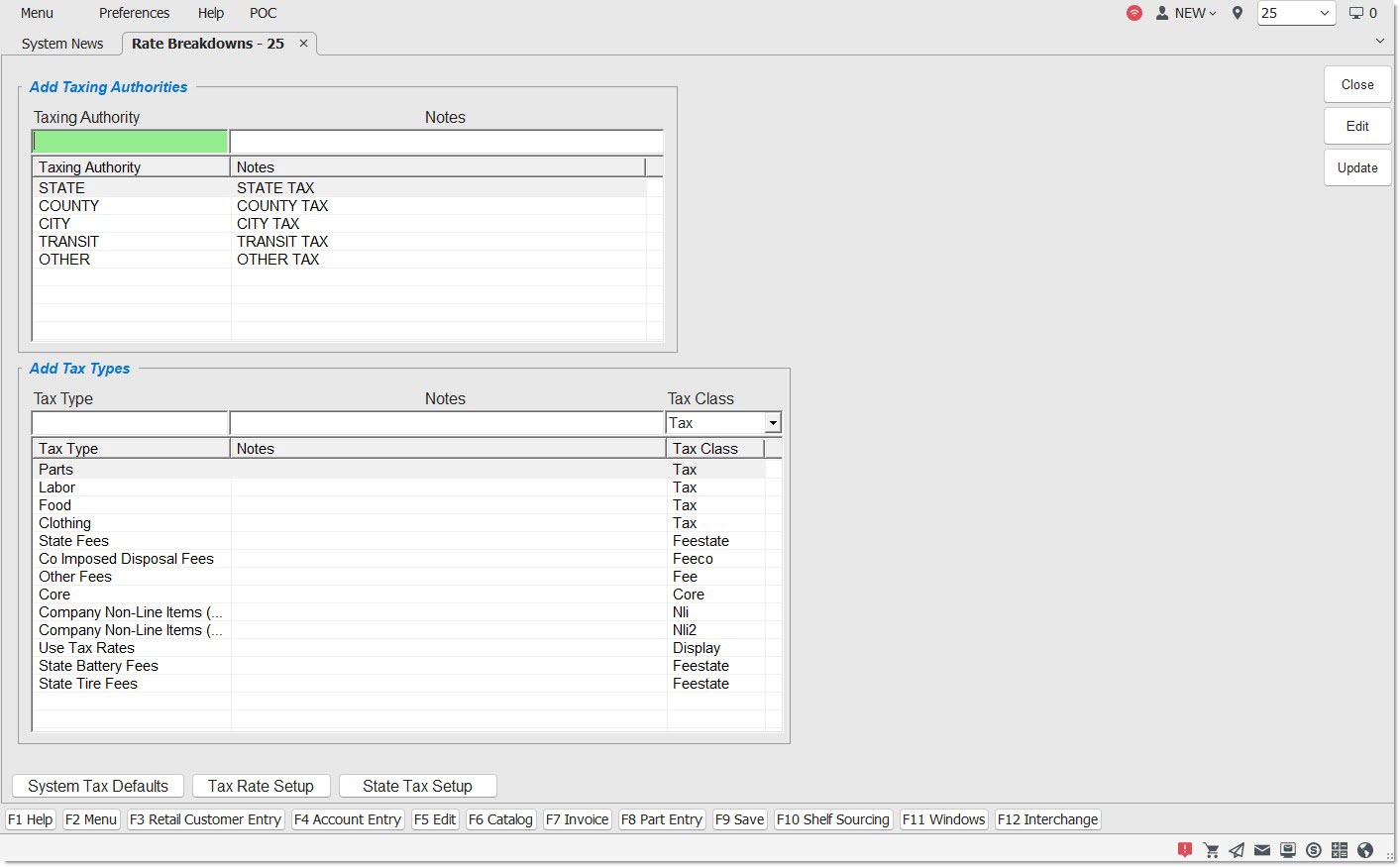
Task: Click the red alert notification icon
Action: (x=1185, y=850)
